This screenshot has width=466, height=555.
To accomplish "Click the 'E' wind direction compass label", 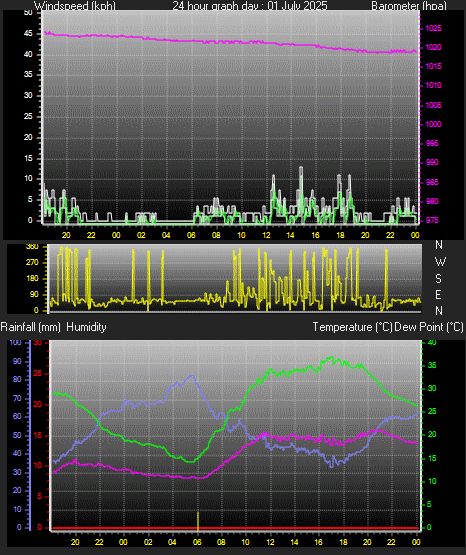I will (x=439, y=294).
